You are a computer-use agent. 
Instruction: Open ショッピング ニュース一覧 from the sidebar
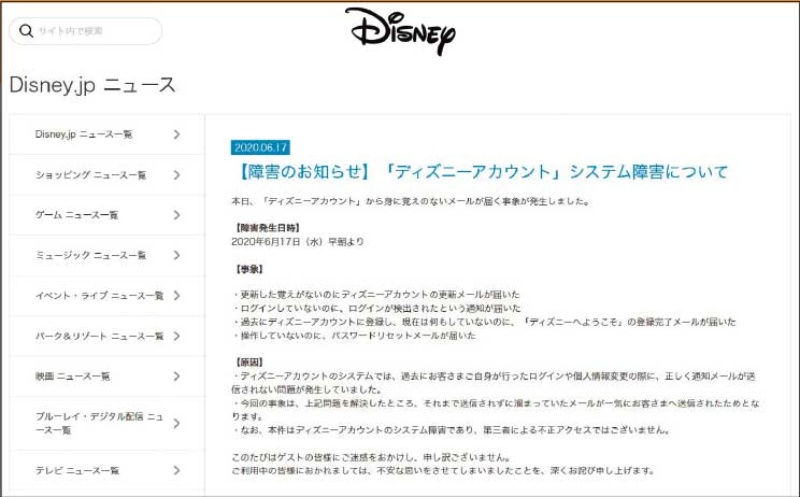(x=91, y=175)
